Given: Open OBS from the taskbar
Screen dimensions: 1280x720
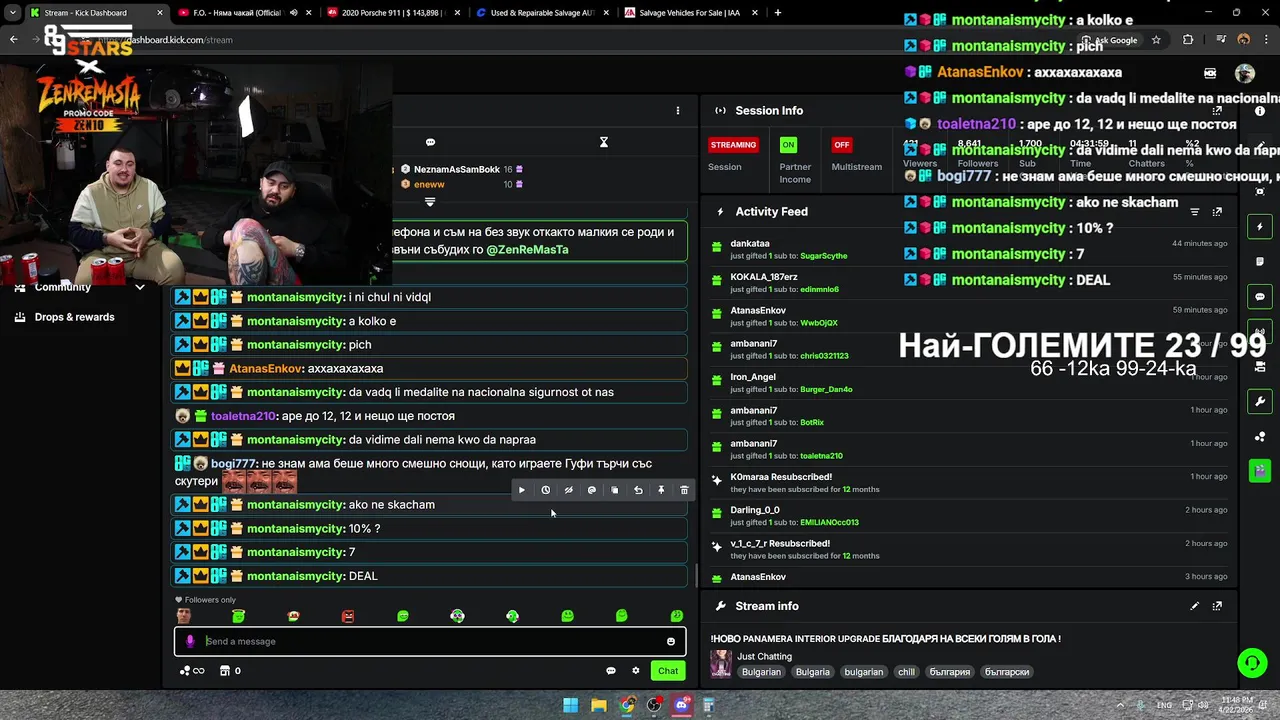Looking at the screenshot, I should 654,706.
